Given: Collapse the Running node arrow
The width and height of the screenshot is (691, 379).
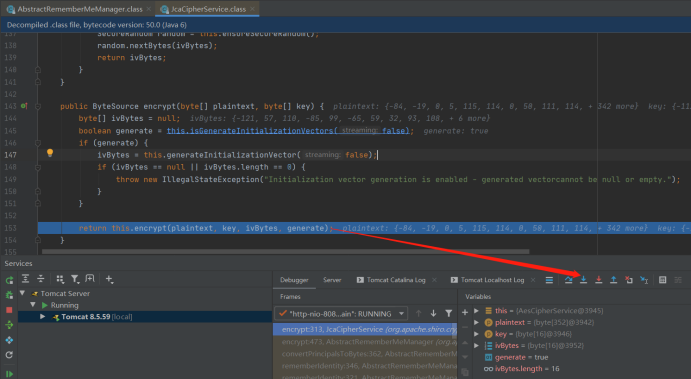Looking at the screenshot, I should pos(33,305).
